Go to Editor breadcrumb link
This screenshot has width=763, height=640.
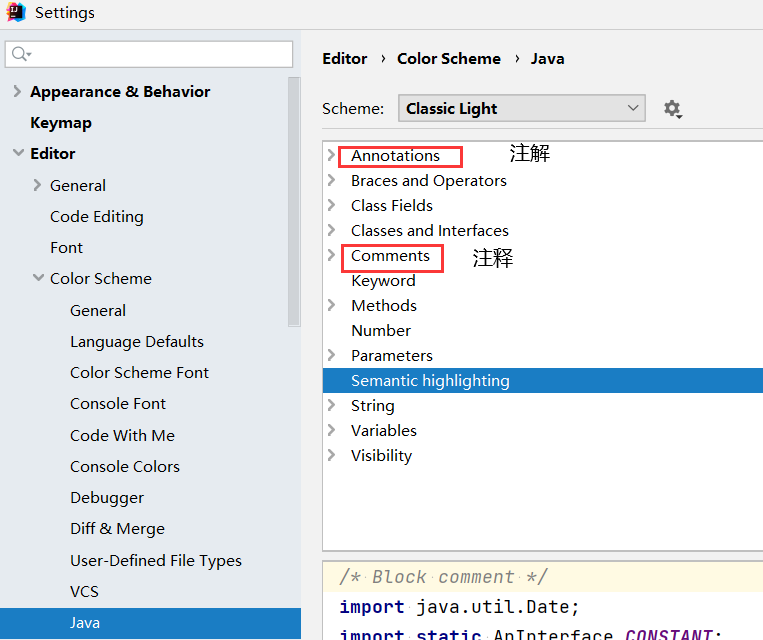(345, 59)
